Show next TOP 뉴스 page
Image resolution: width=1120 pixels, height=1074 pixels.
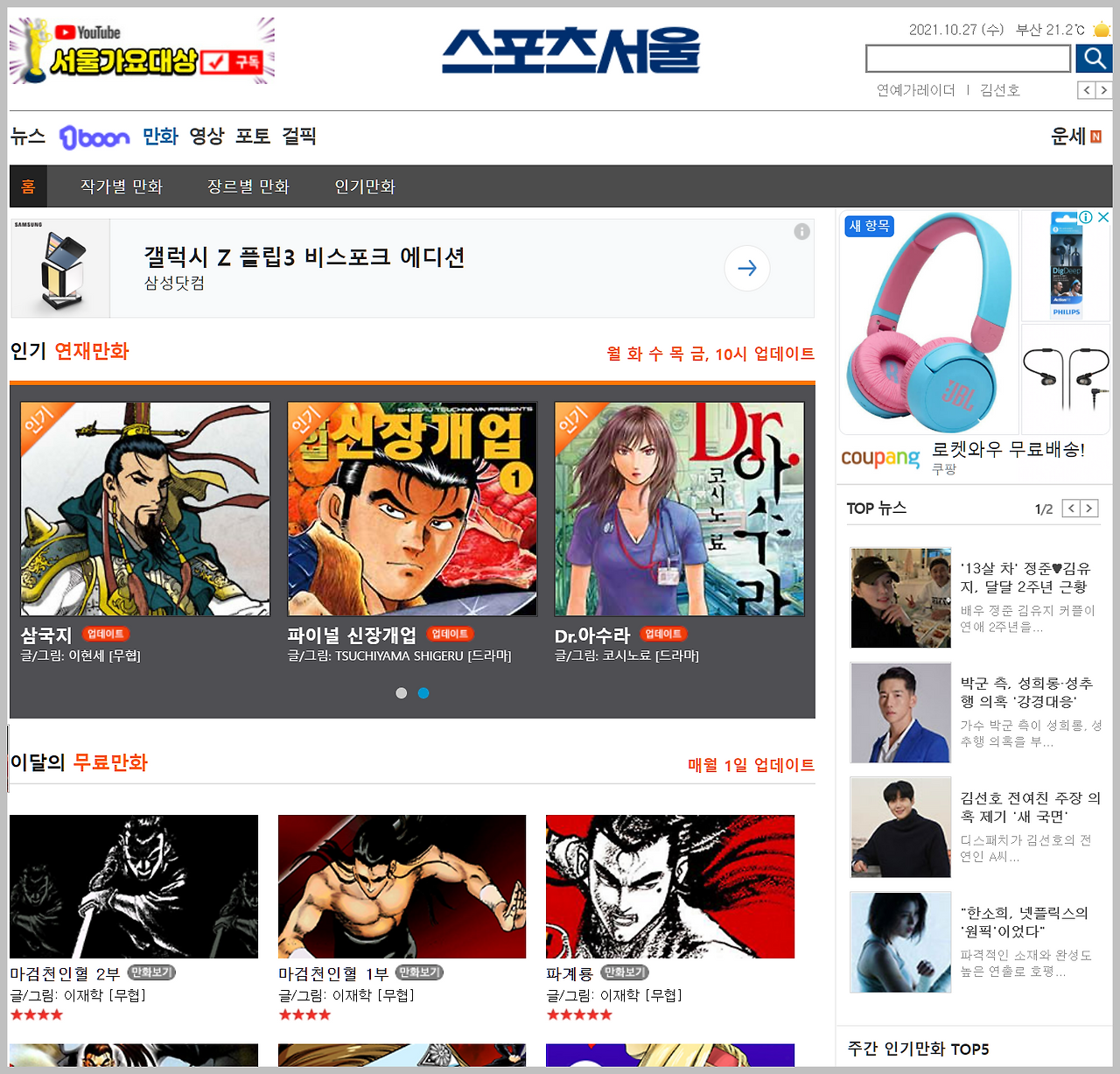[x=1089, y=508]
